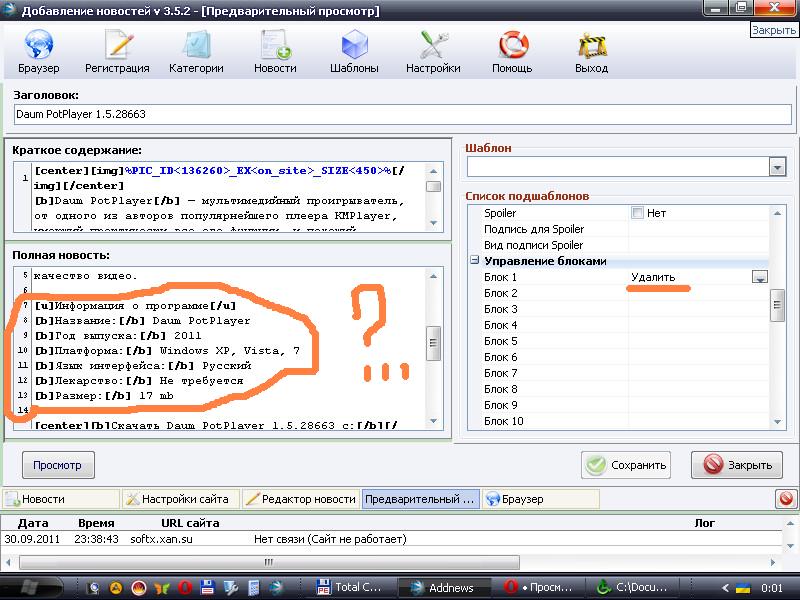Click Список подшаблонов scrollbar thumb
The width and height of the screenshot is (800, 600).
tap(777, 305)
